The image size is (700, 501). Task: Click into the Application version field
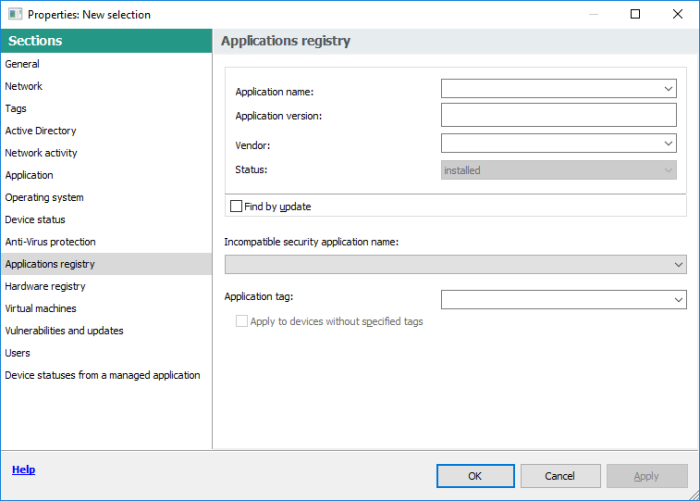(x=558, y=116)
